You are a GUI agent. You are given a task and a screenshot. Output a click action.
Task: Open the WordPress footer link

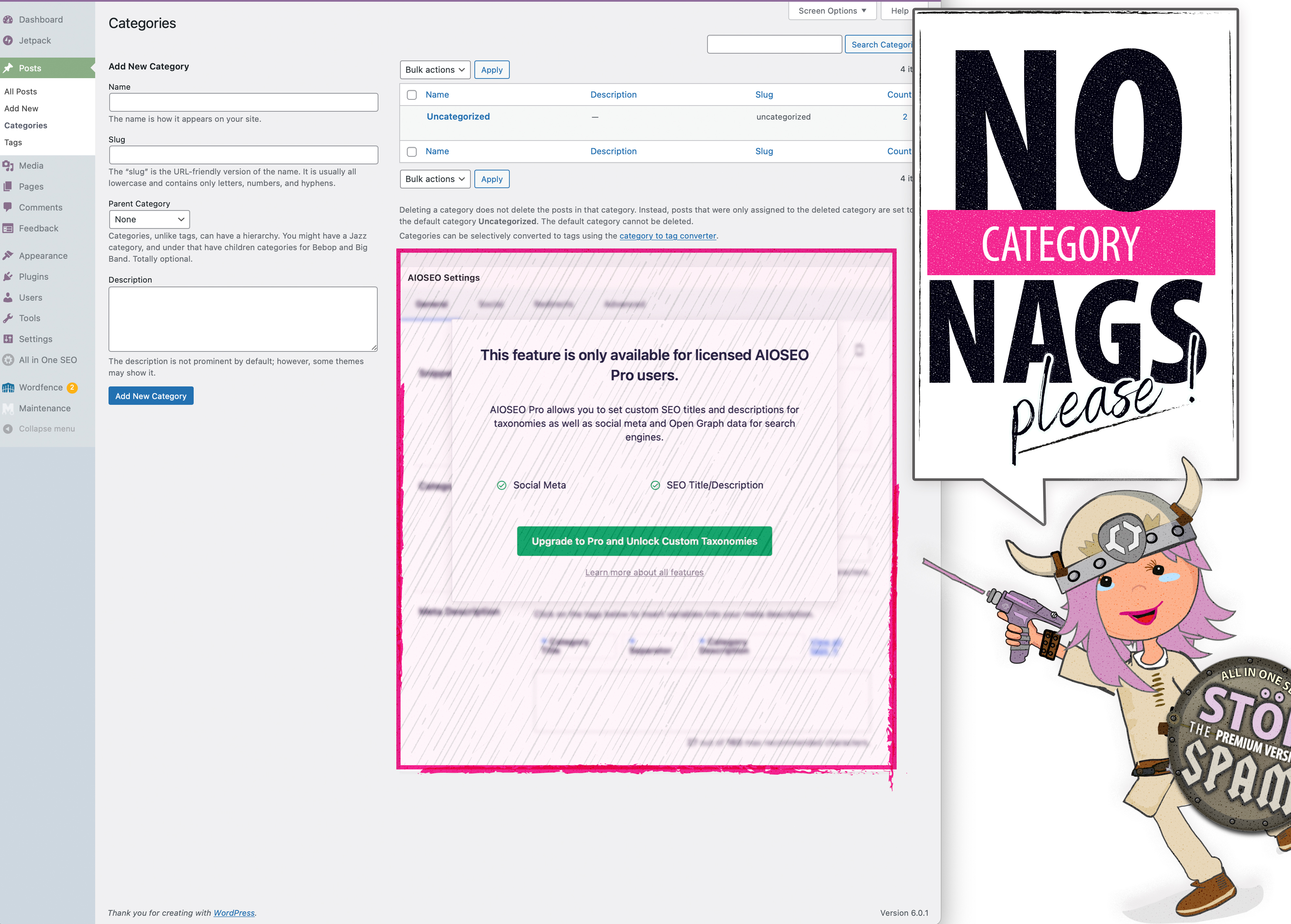click(x=234, y=913)
